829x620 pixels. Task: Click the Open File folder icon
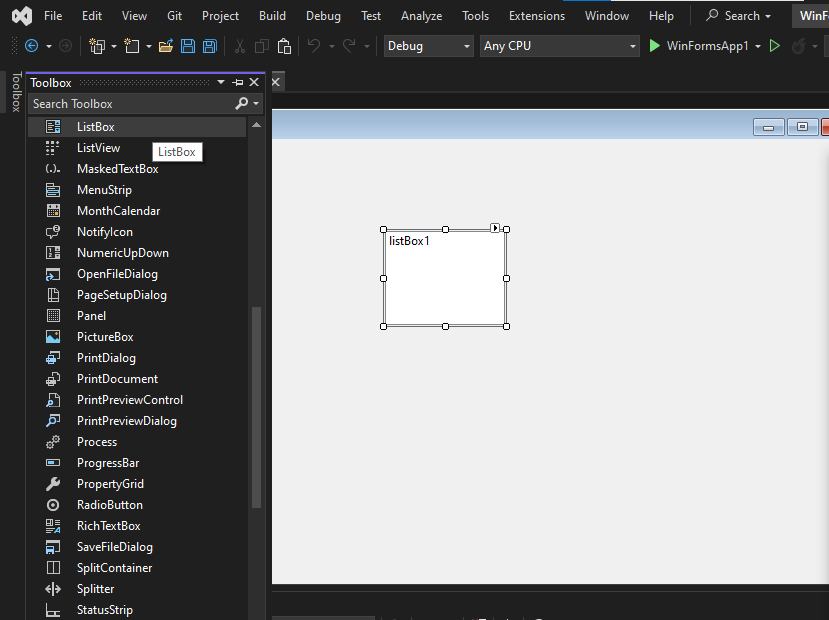coord(166,46)
